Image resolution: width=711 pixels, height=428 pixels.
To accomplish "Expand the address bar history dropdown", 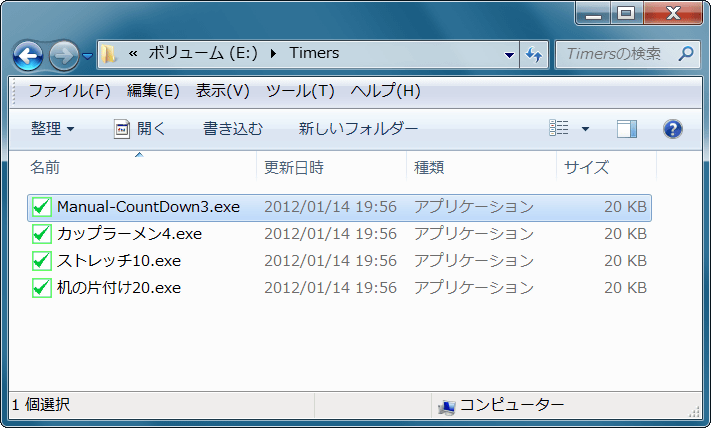I will click(x=509, y=54).
